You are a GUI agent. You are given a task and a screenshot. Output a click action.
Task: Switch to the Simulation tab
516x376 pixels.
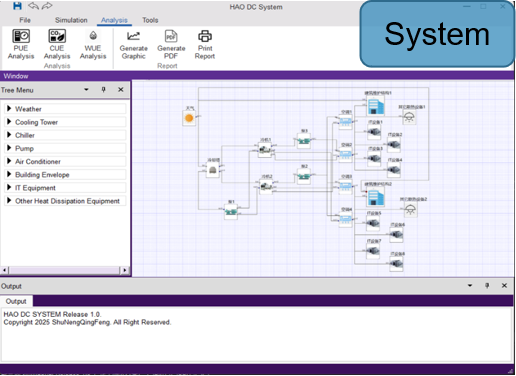click(x=71, y=20)
